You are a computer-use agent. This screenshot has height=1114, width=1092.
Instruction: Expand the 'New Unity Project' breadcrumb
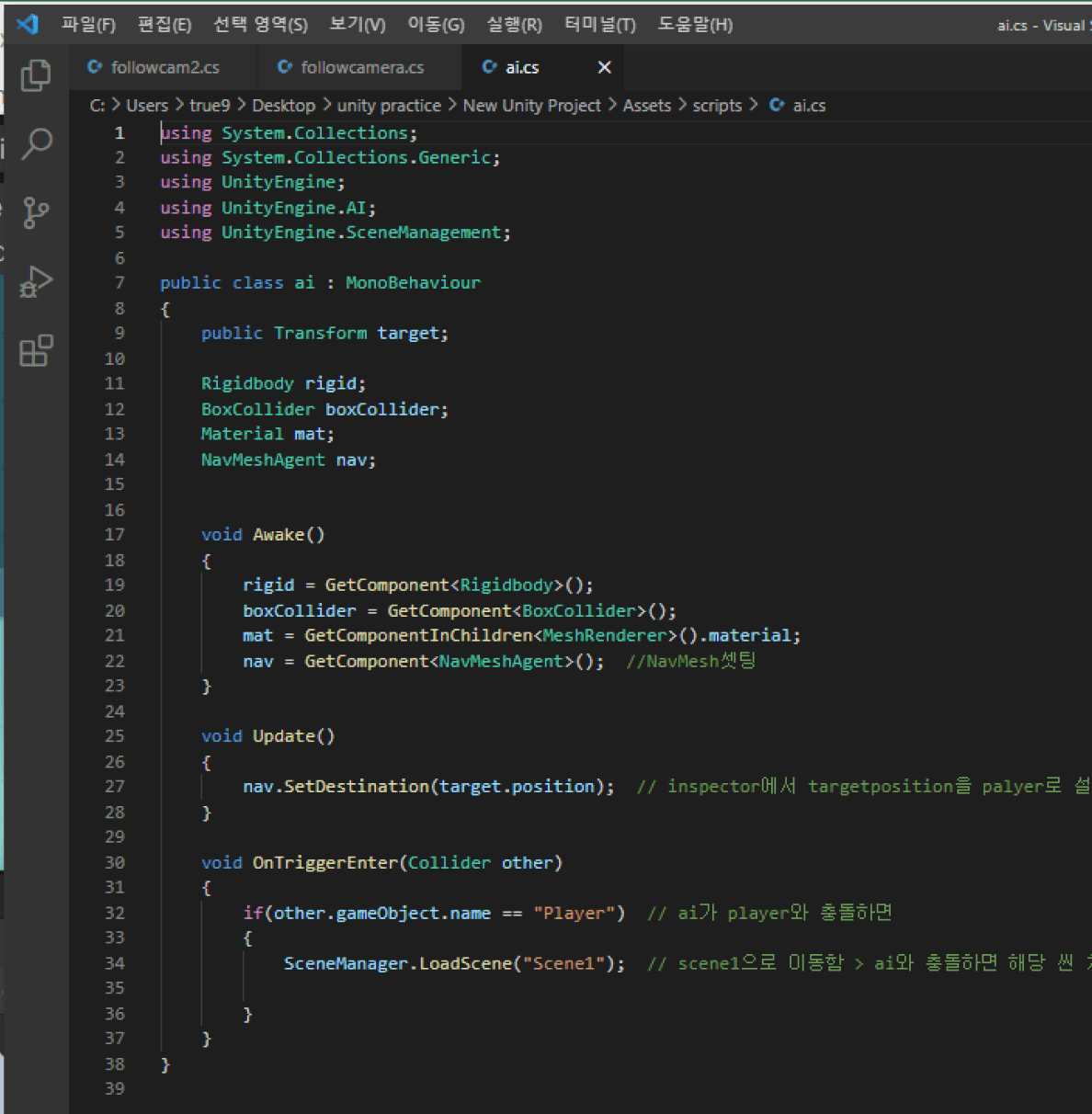[x=531, y=106]
